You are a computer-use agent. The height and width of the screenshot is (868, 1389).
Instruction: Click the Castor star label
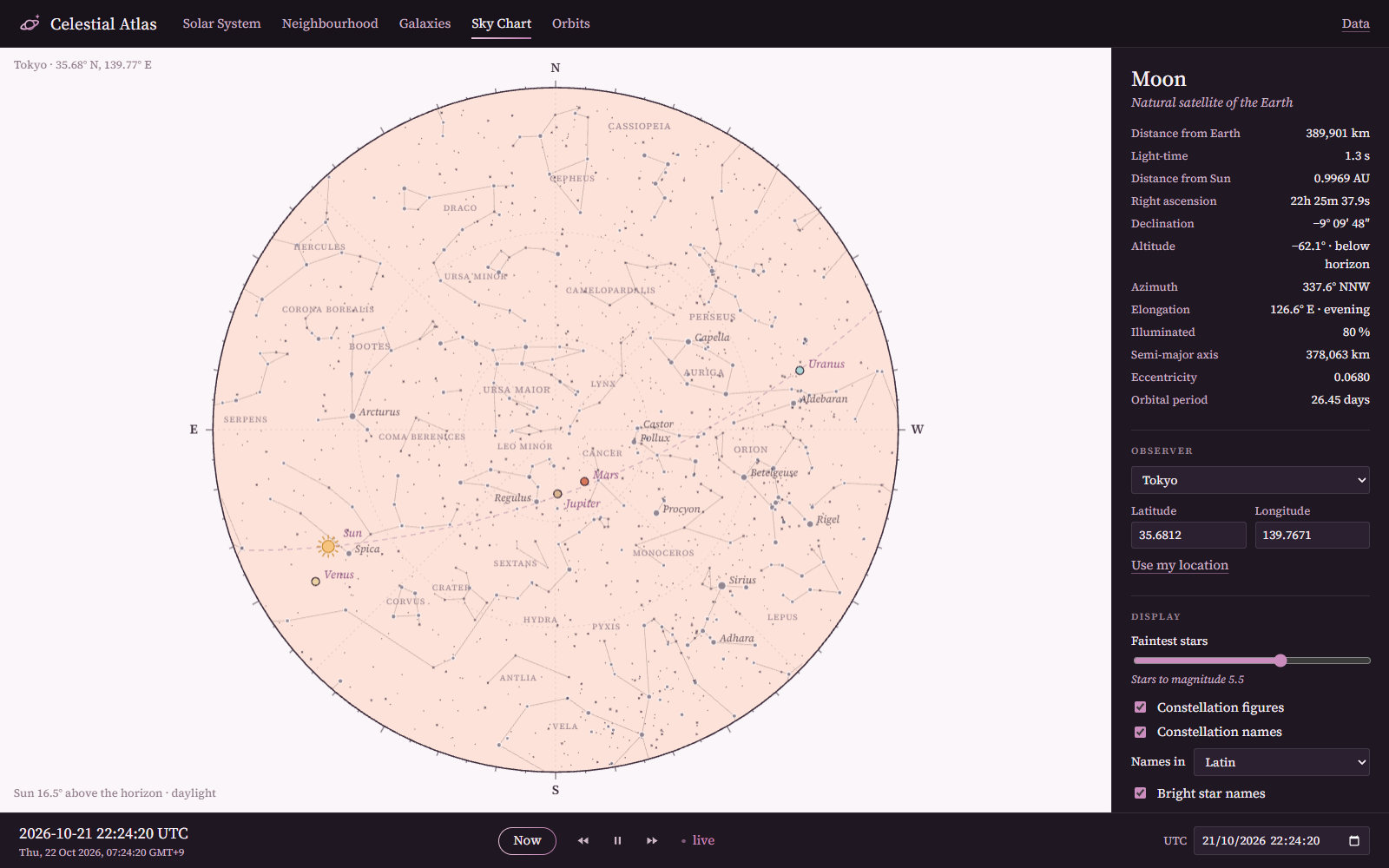(658, 424)
